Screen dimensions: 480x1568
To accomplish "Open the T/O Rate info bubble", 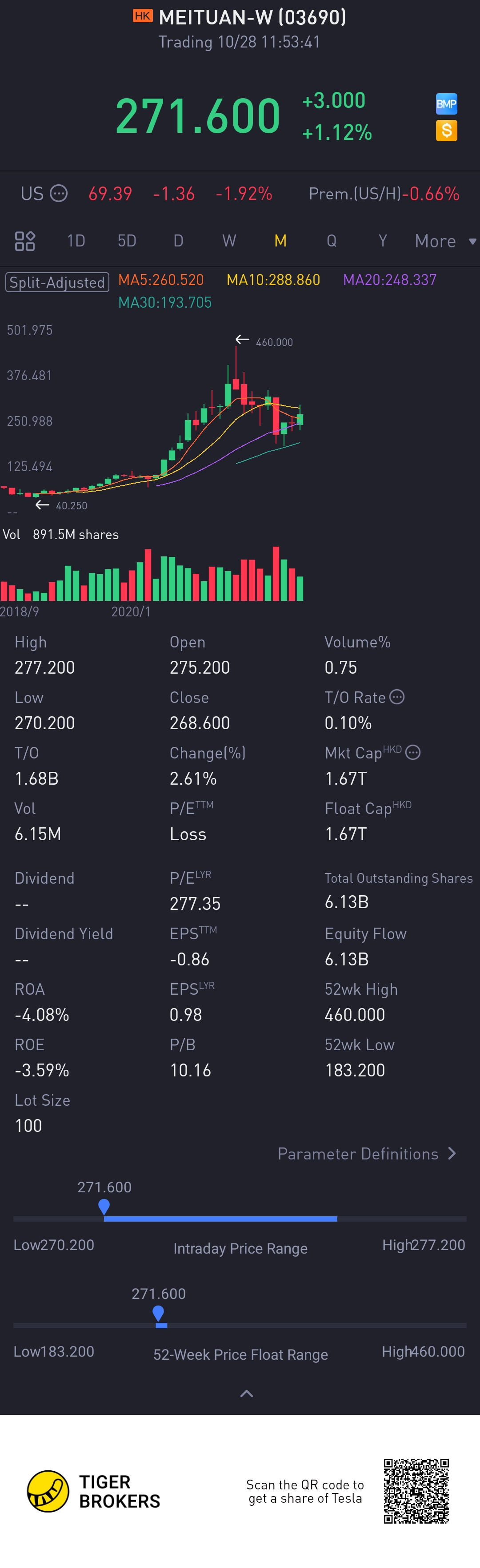I will 396,697.
